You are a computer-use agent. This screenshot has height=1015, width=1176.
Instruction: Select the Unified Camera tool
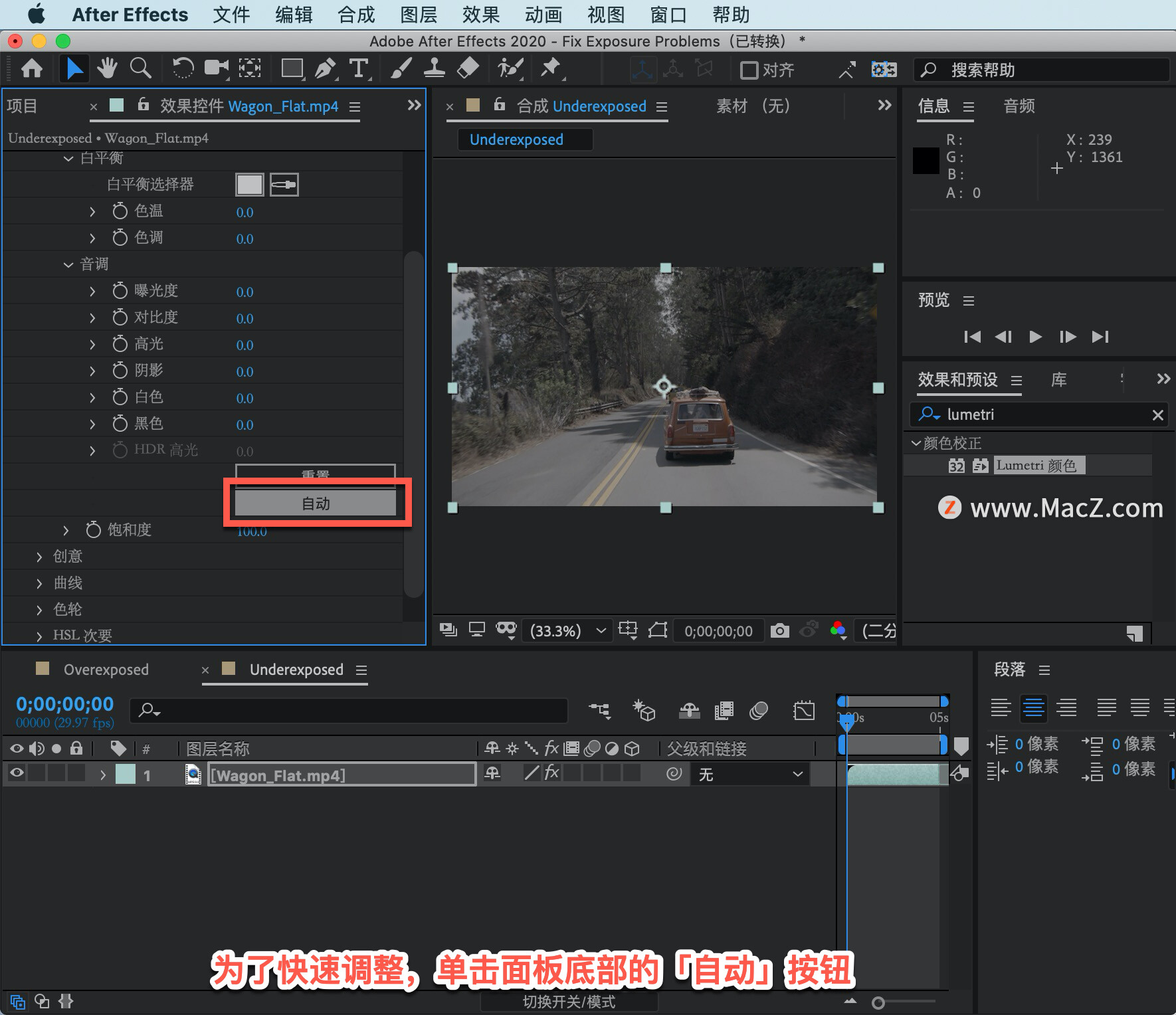[x=217, y=69]
